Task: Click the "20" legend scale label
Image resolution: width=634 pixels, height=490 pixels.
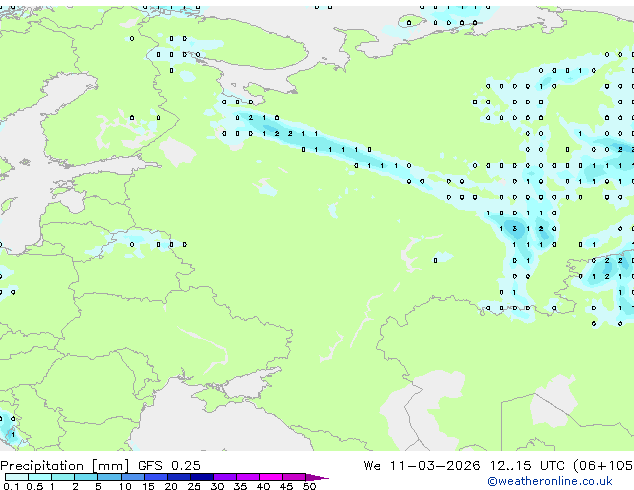Action: point(171,486)
